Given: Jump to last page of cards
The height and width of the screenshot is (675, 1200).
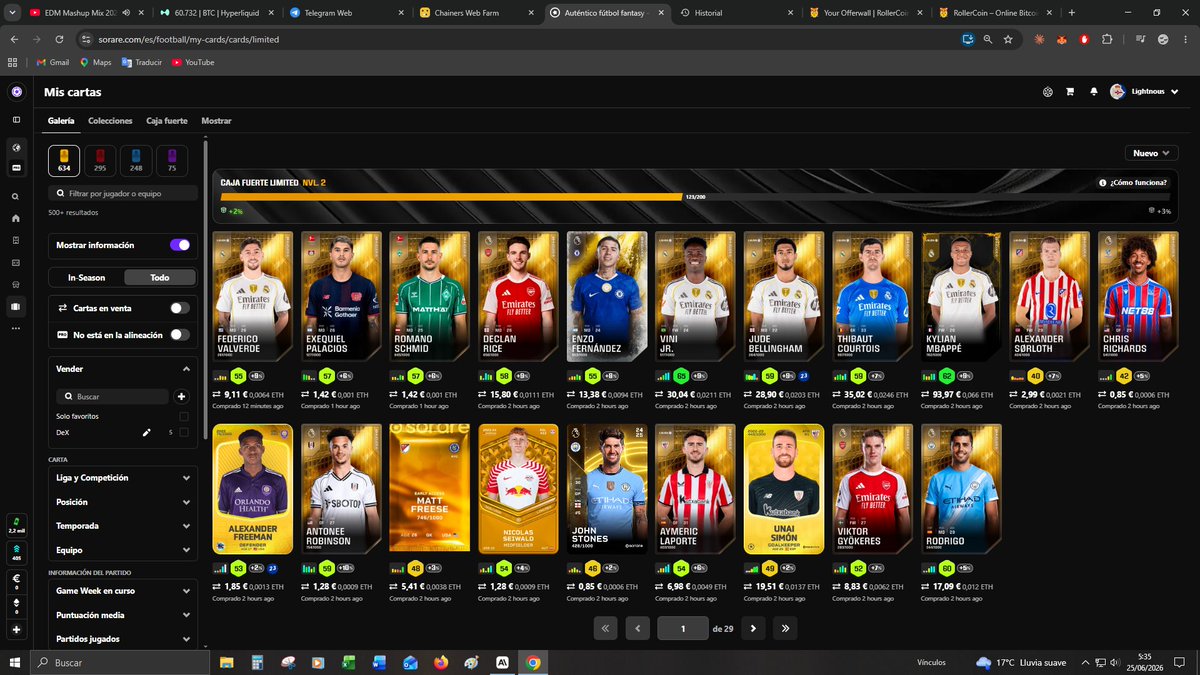Looking at the screenshot, I should tap(786, 629).
